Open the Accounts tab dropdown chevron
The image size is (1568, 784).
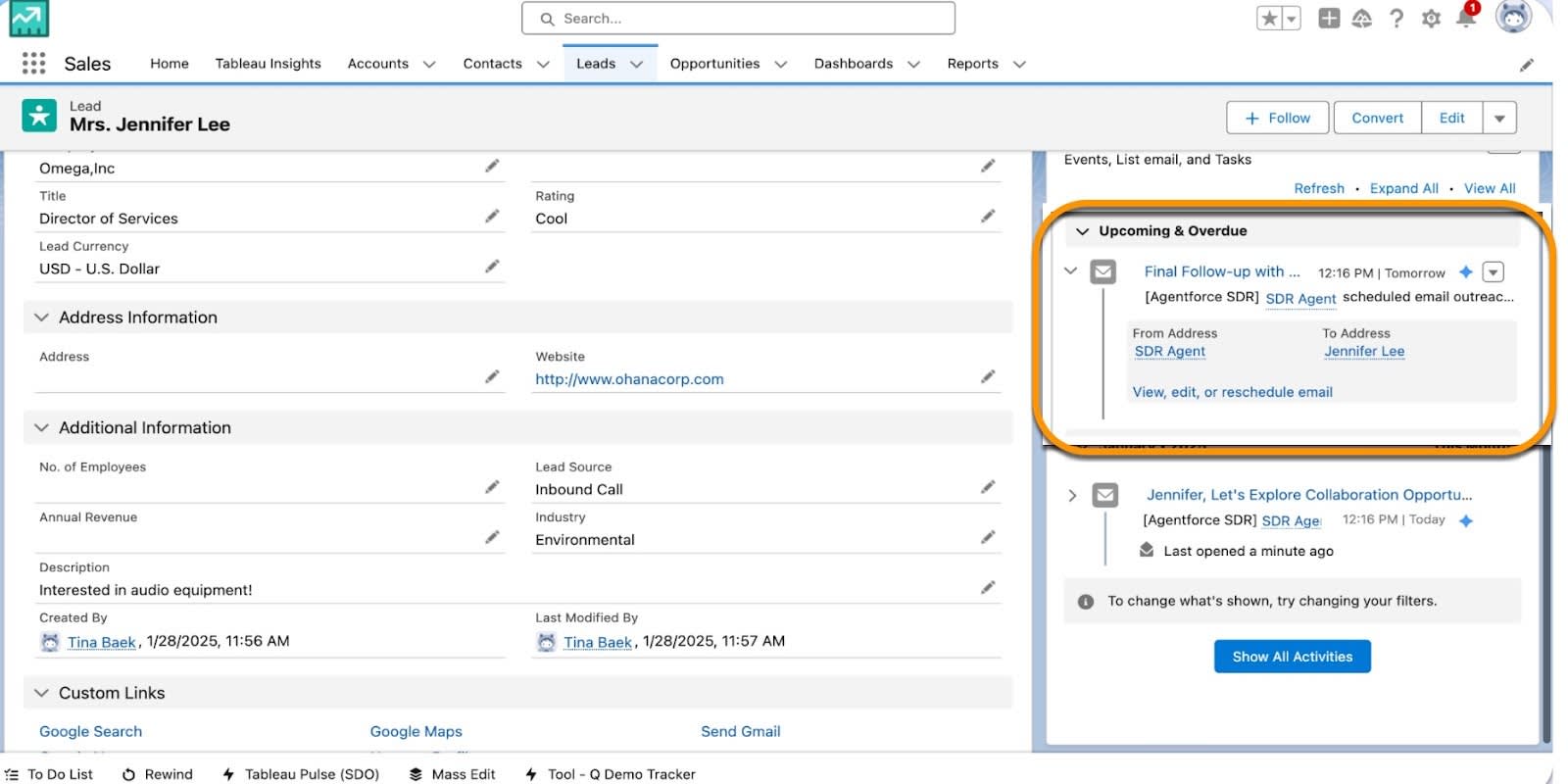(429, 65)
